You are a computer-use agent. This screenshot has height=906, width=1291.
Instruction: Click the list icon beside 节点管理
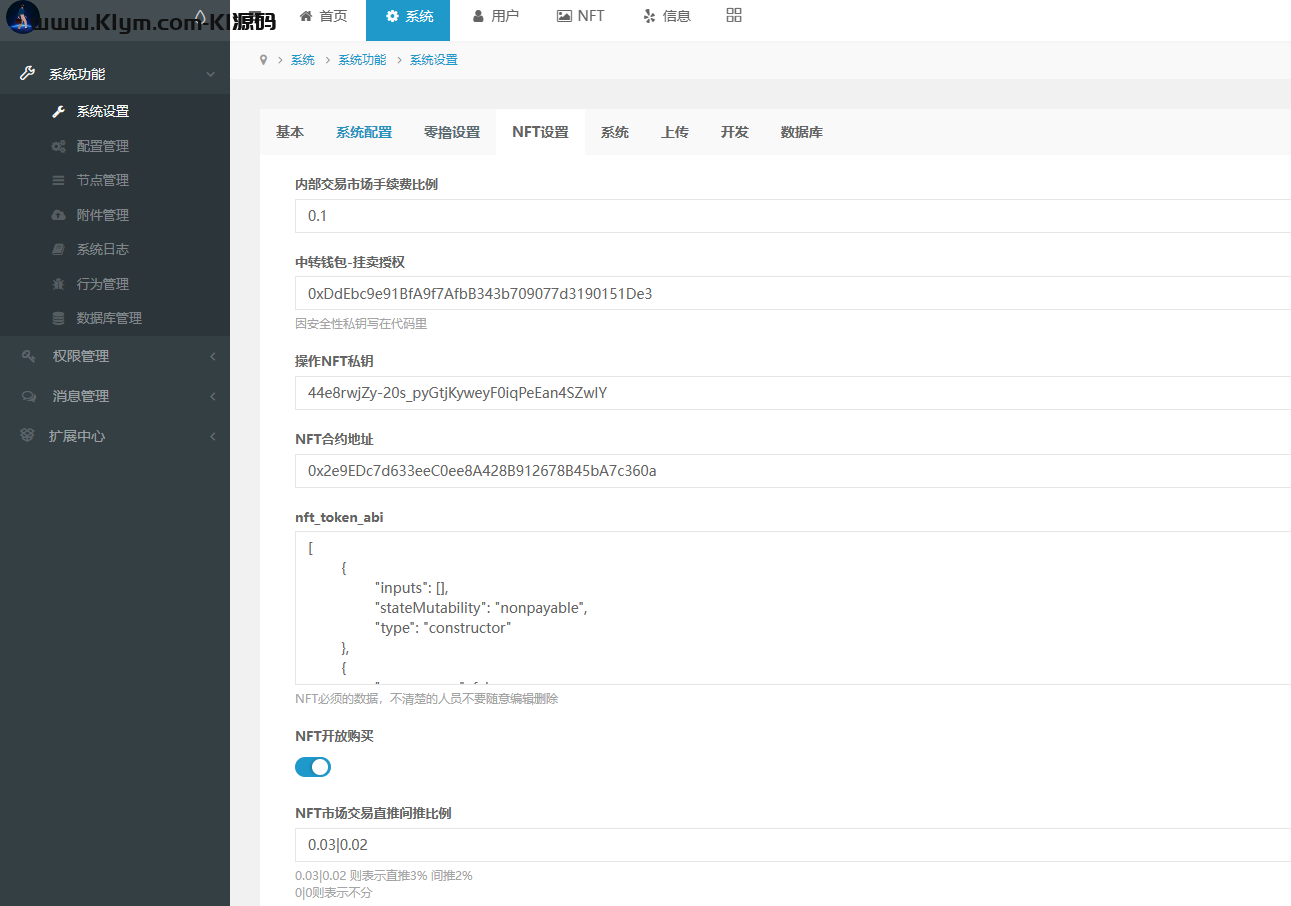tap(58, 181)
